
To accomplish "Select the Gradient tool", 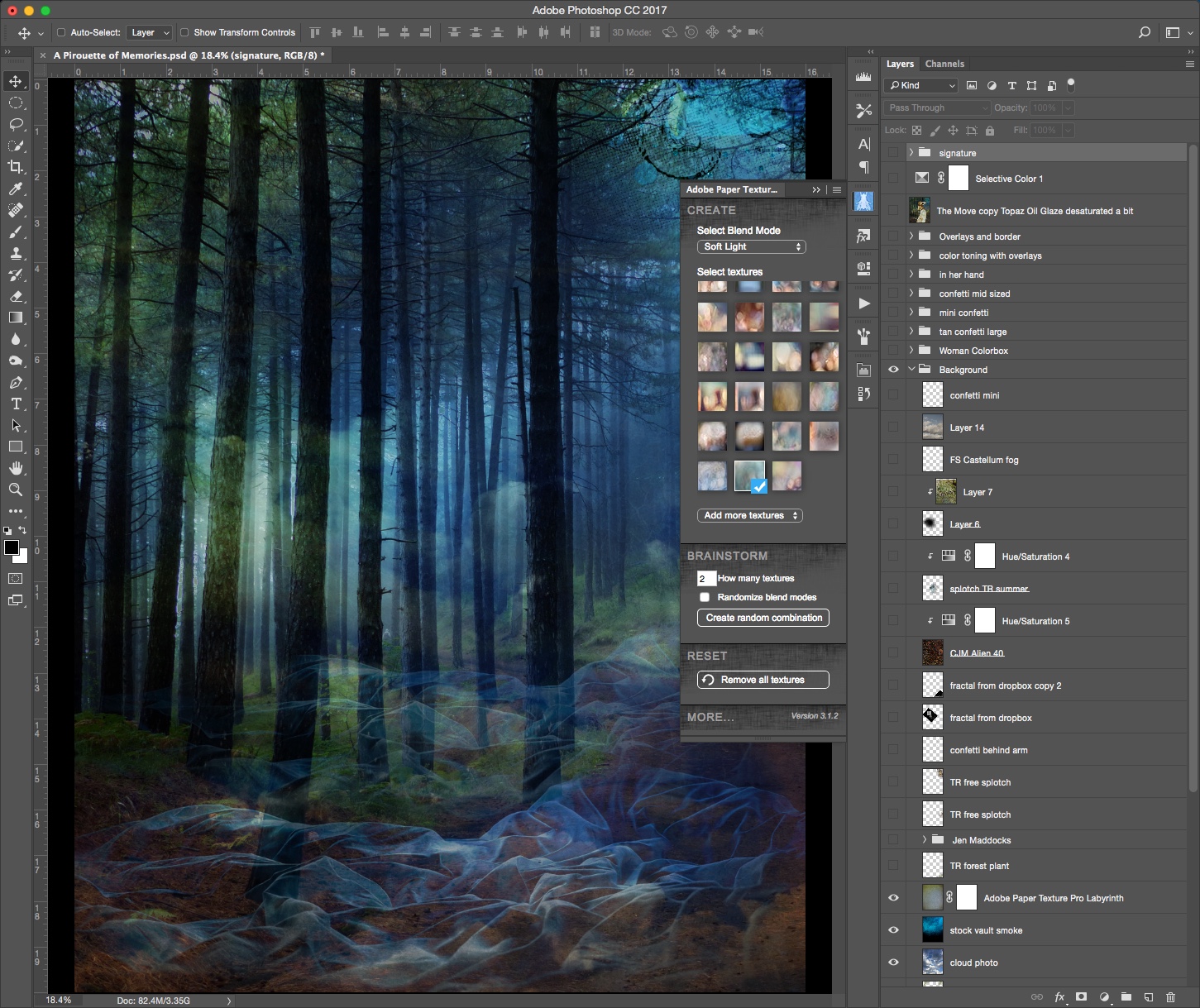I will [16, 318].
